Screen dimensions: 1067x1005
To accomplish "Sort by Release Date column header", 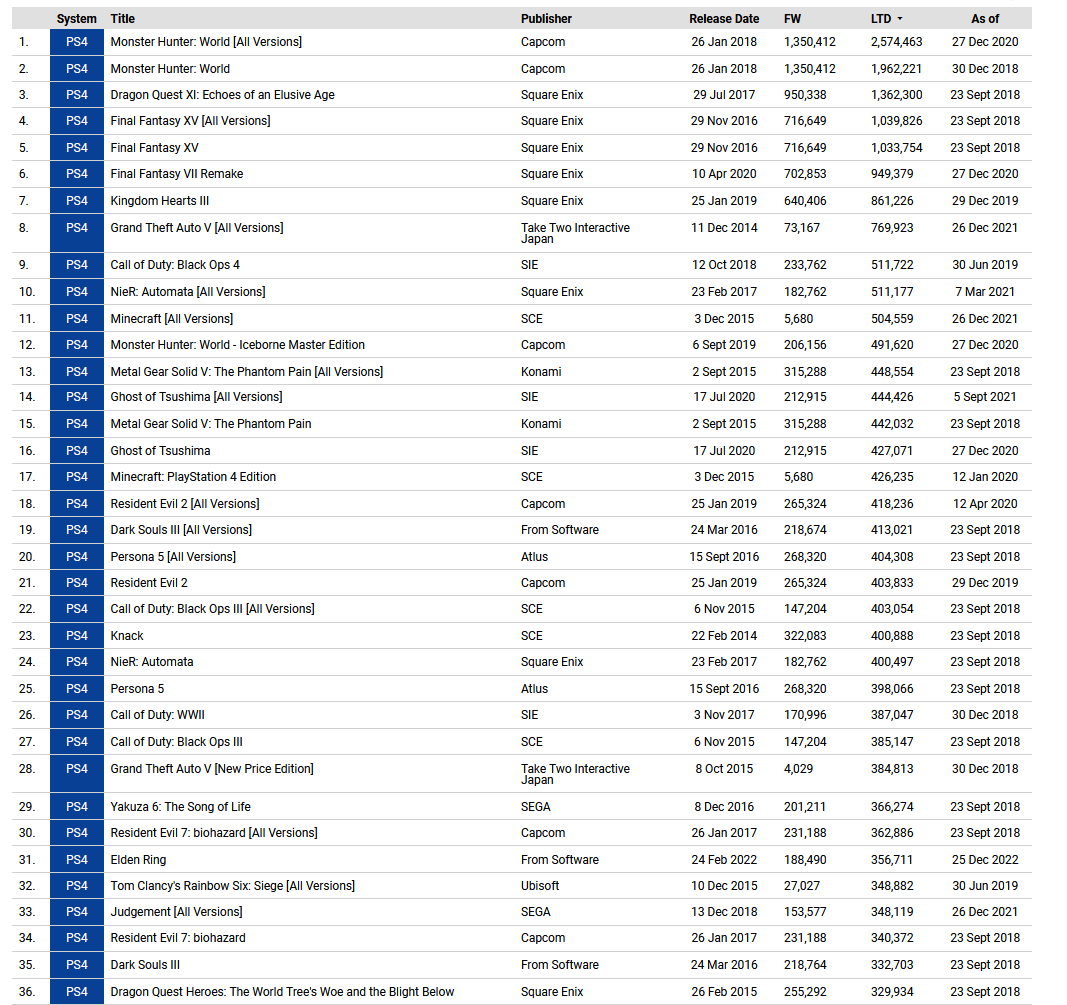I will point(724,19).
